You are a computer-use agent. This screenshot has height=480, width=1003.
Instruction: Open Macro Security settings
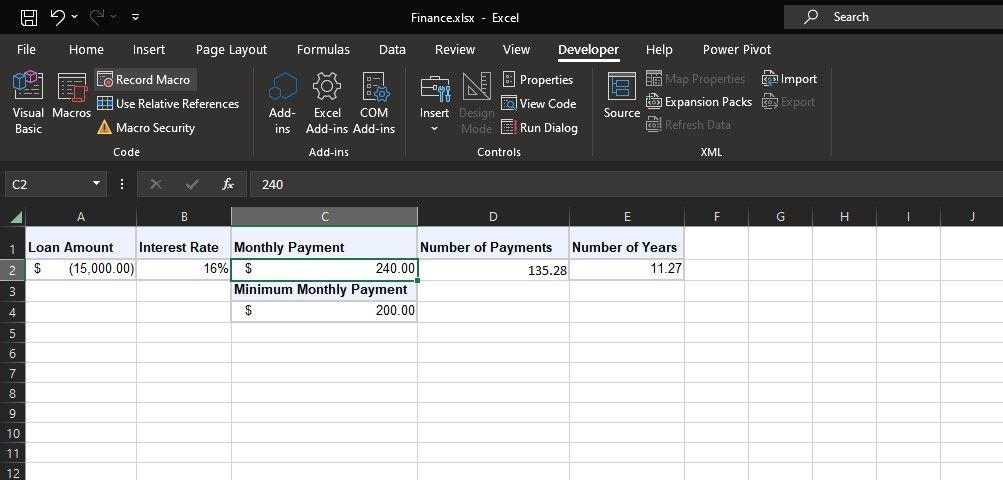(x=146, y=127)
